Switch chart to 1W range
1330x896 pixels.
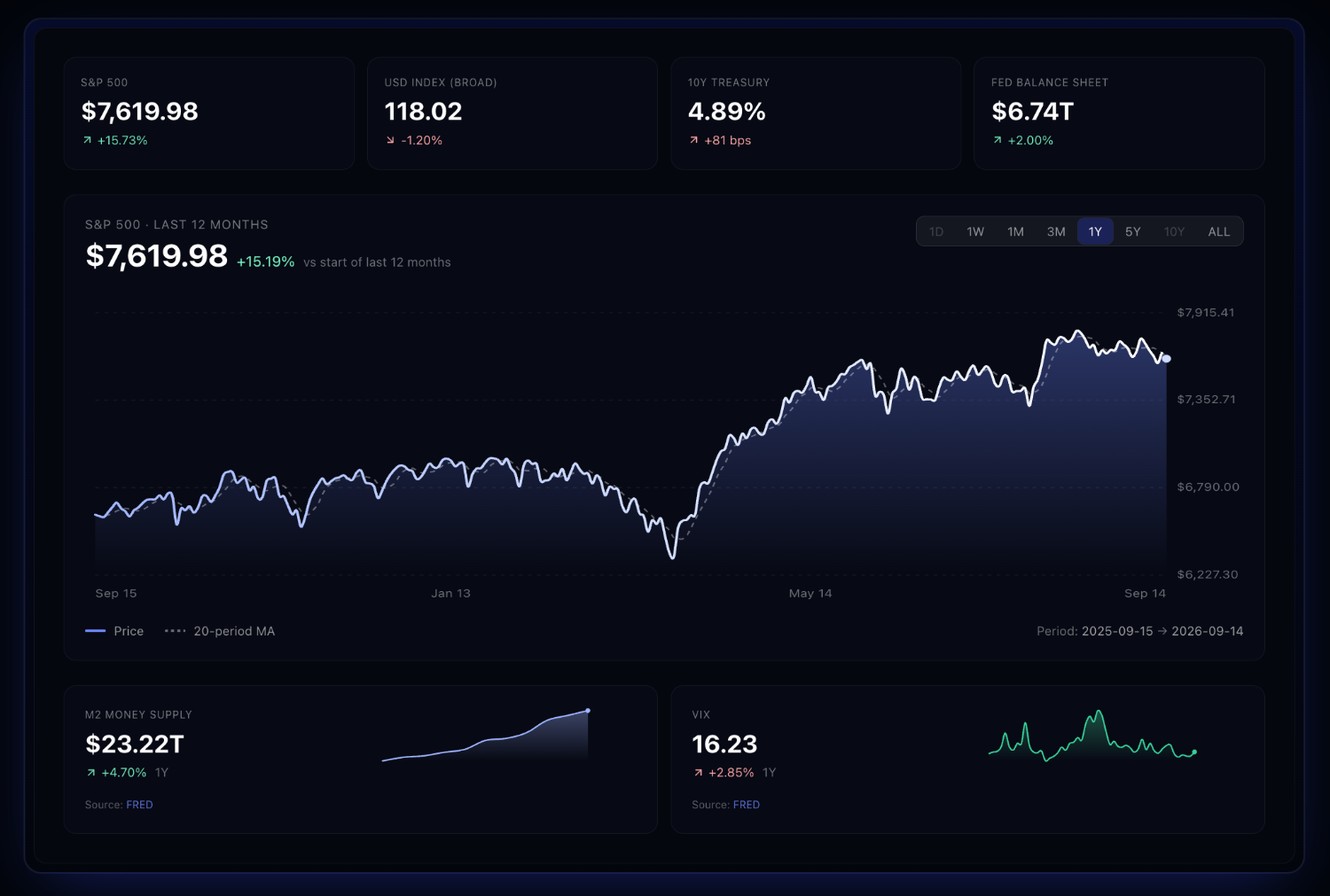975,232
